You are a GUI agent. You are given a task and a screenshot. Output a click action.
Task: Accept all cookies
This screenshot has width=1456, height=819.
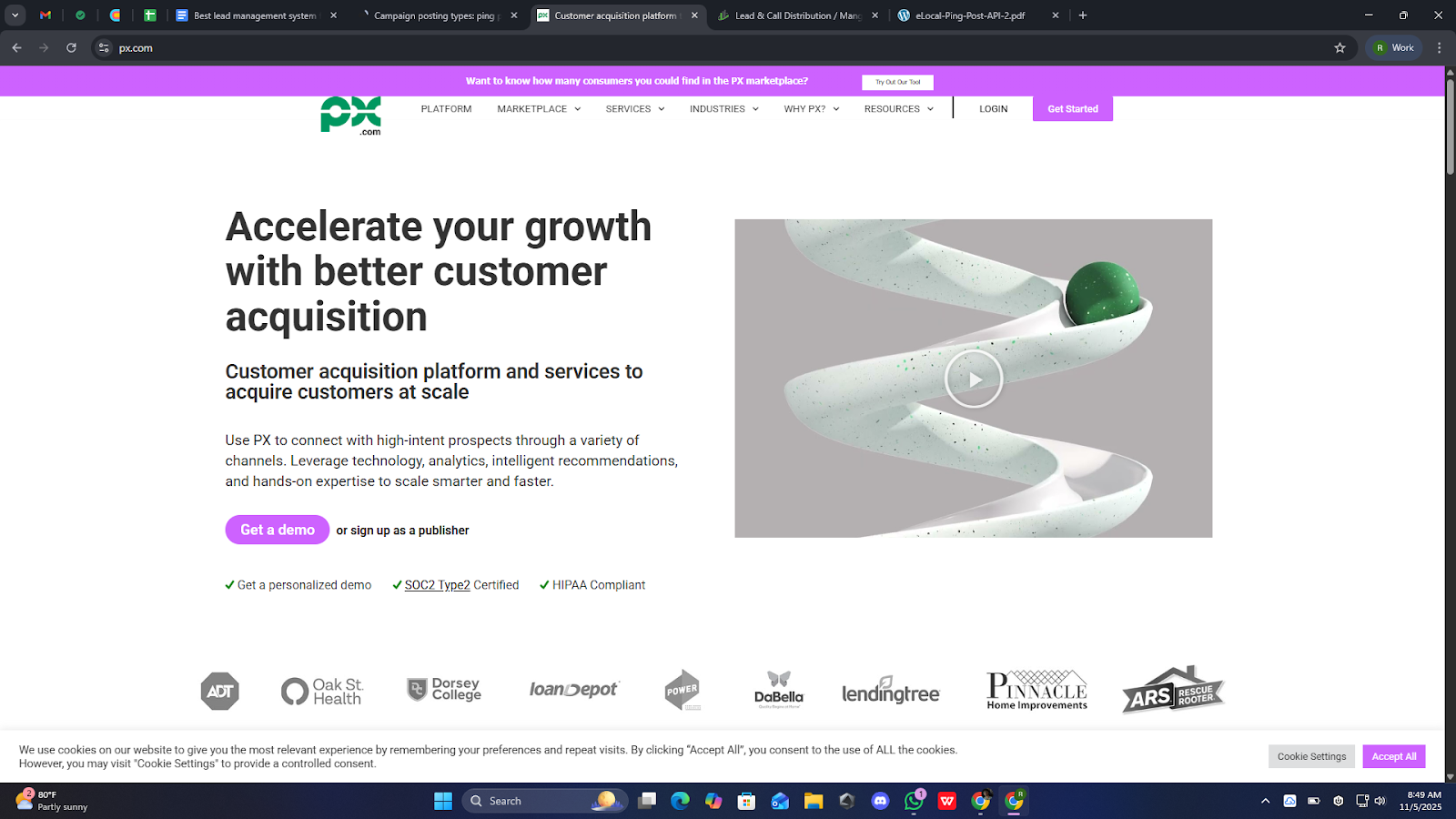pyautogui.click(x=1394, y=756)
